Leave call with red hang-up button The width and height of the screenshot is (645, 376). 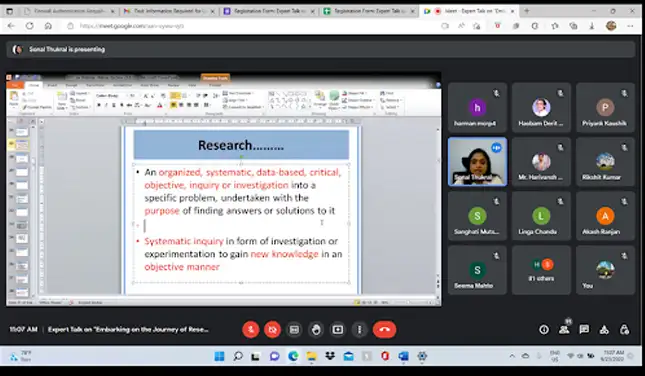(384, 330)
